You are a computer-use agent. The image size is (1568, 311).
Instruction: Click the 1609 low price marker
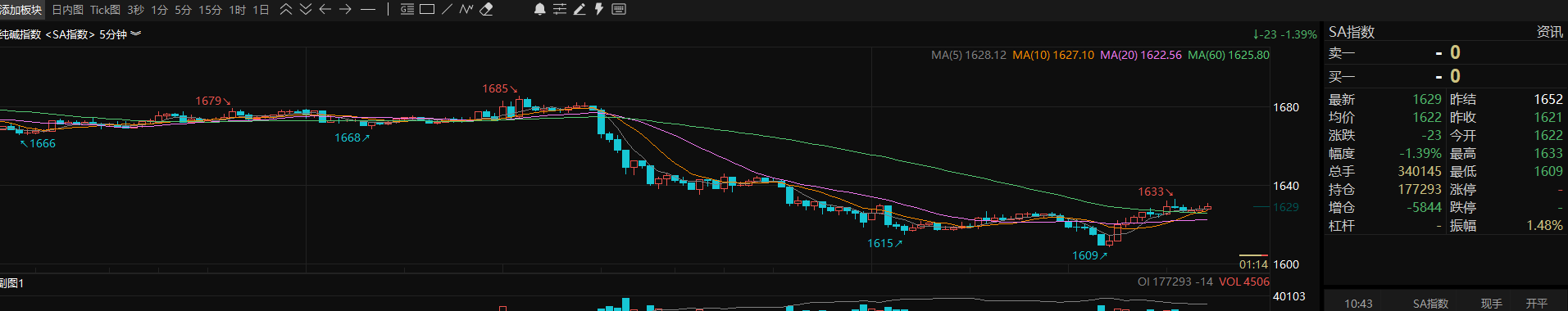tap(1089, 255)
